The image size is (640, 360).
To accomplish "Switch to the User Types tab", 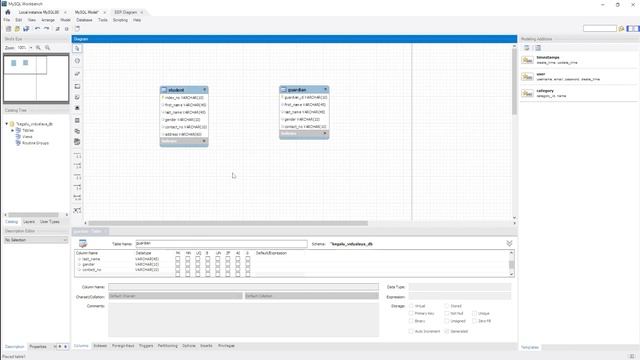I will click(50, 222).
